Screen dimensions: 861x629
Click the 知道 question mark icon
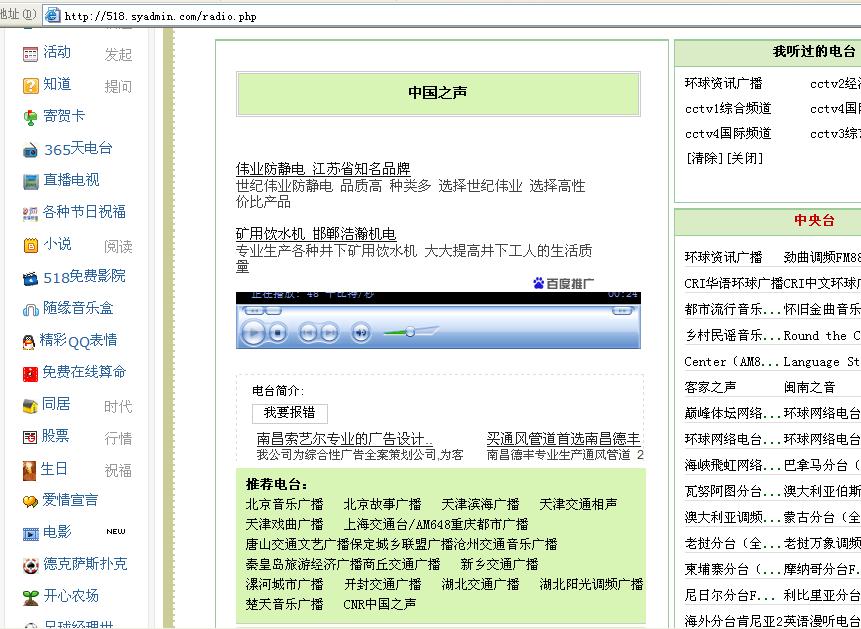30,86
